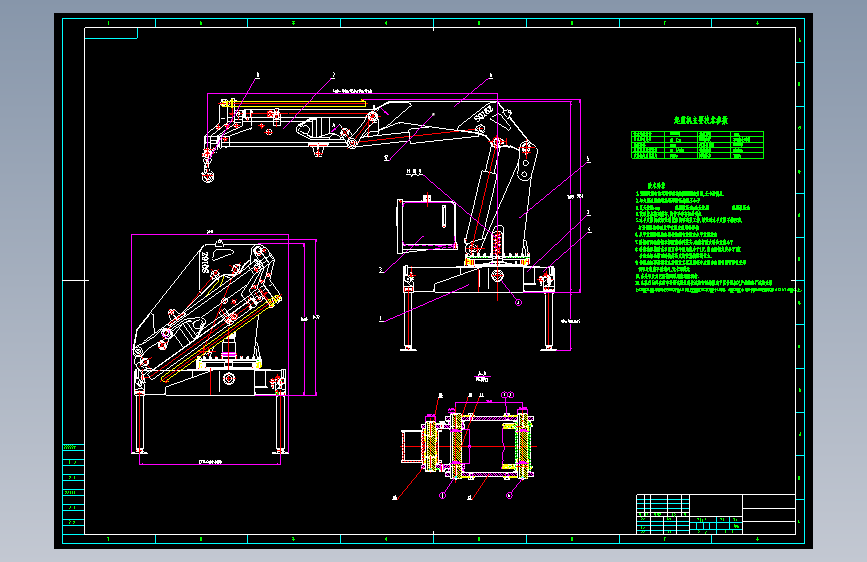867x562 pixels.
Task: Select the cross-section detail drawing of the slewing base
Action: [467, 445]
